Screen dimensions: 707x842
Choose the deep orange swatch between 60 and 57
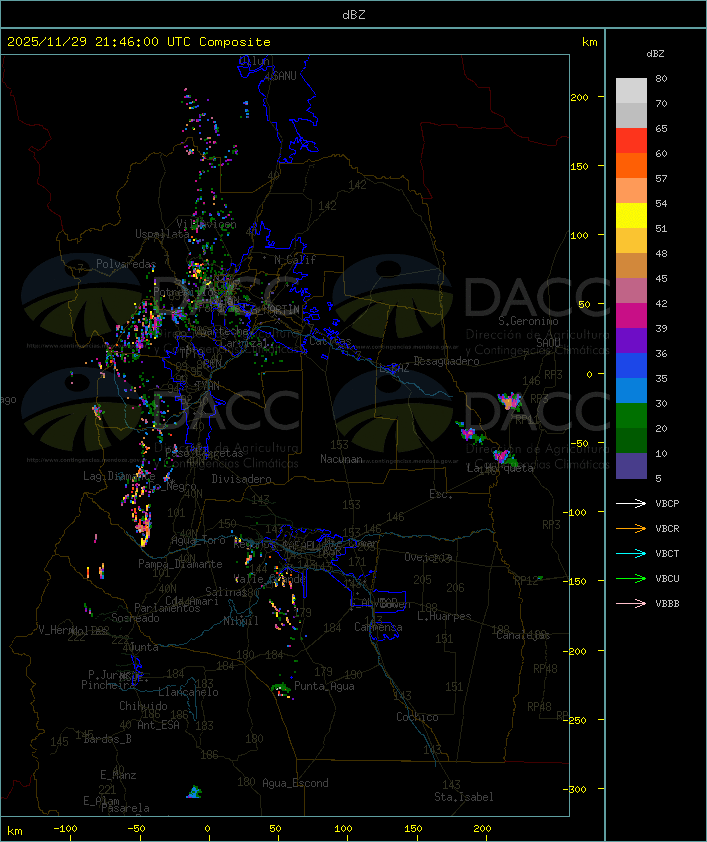[631, 165]
